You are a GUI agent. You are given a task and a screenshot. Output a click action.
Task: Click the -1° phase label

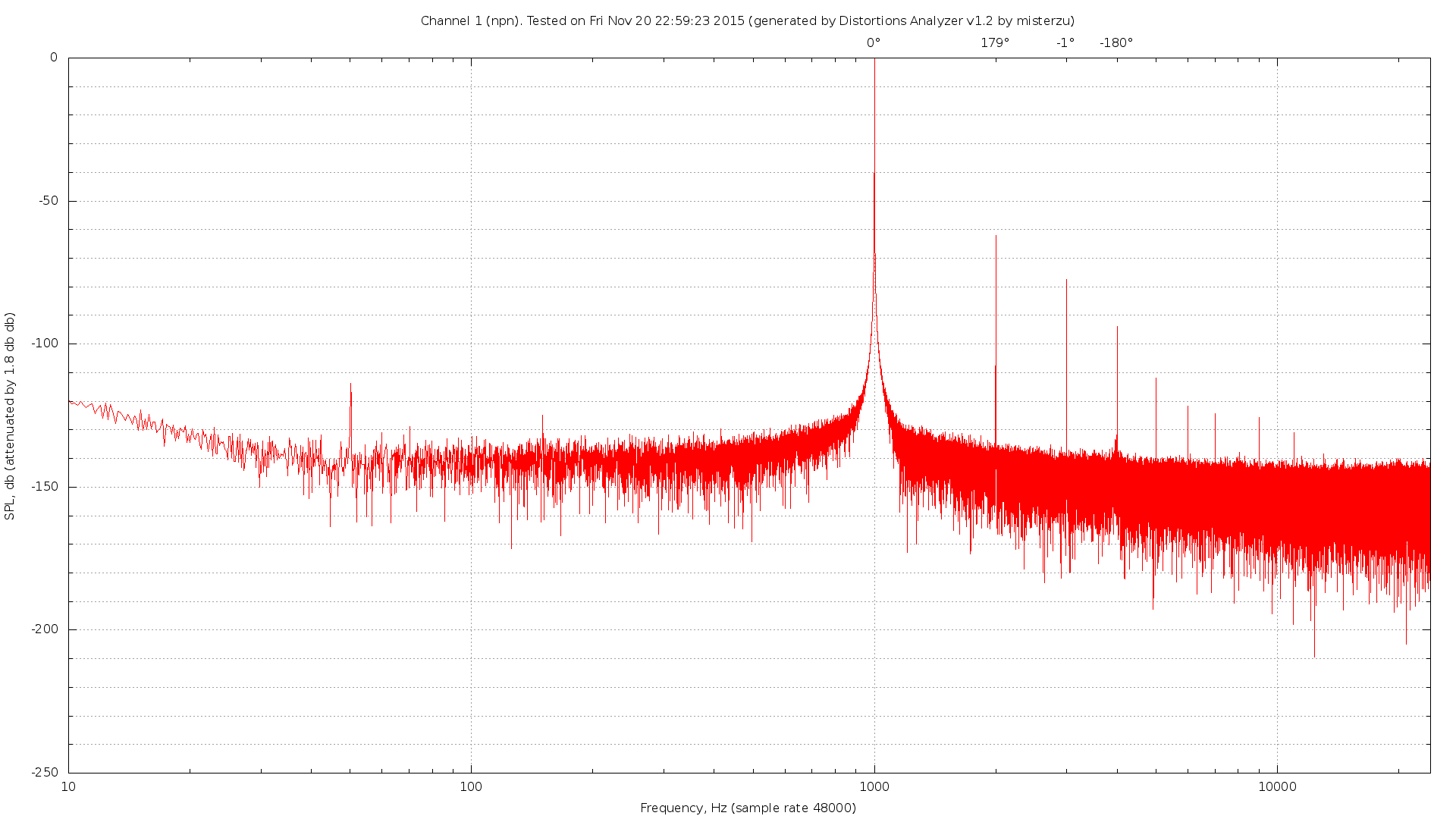pos(1065,43)
